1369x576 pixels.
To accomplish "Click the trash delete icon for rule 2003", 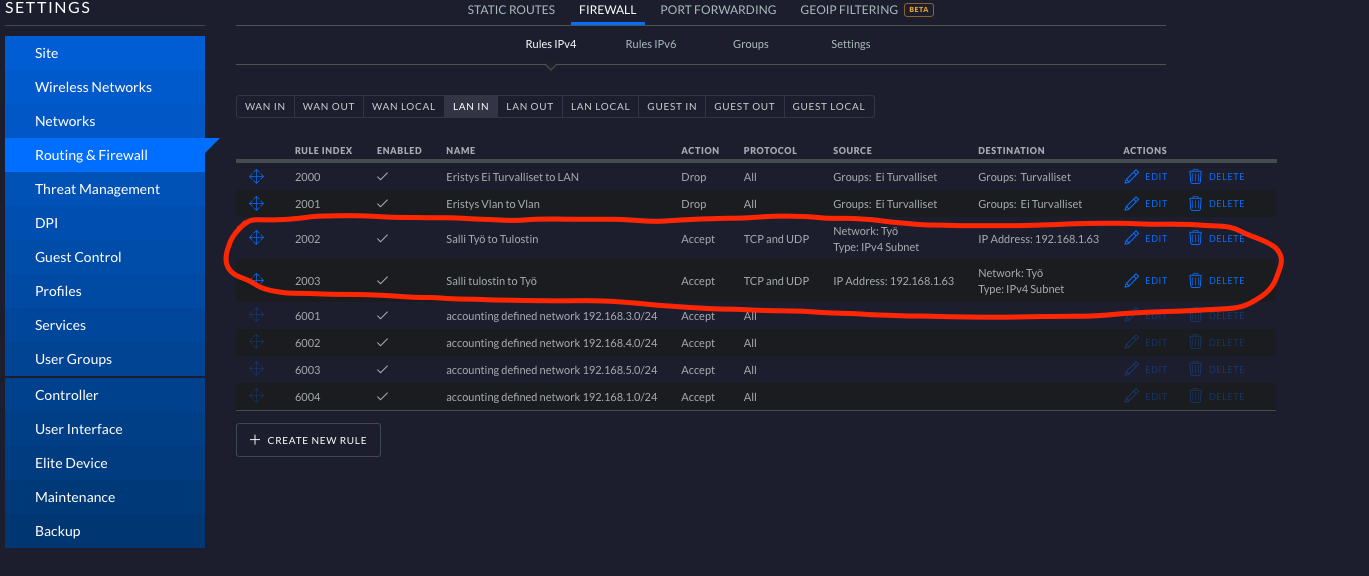I will click(1195, 281).
